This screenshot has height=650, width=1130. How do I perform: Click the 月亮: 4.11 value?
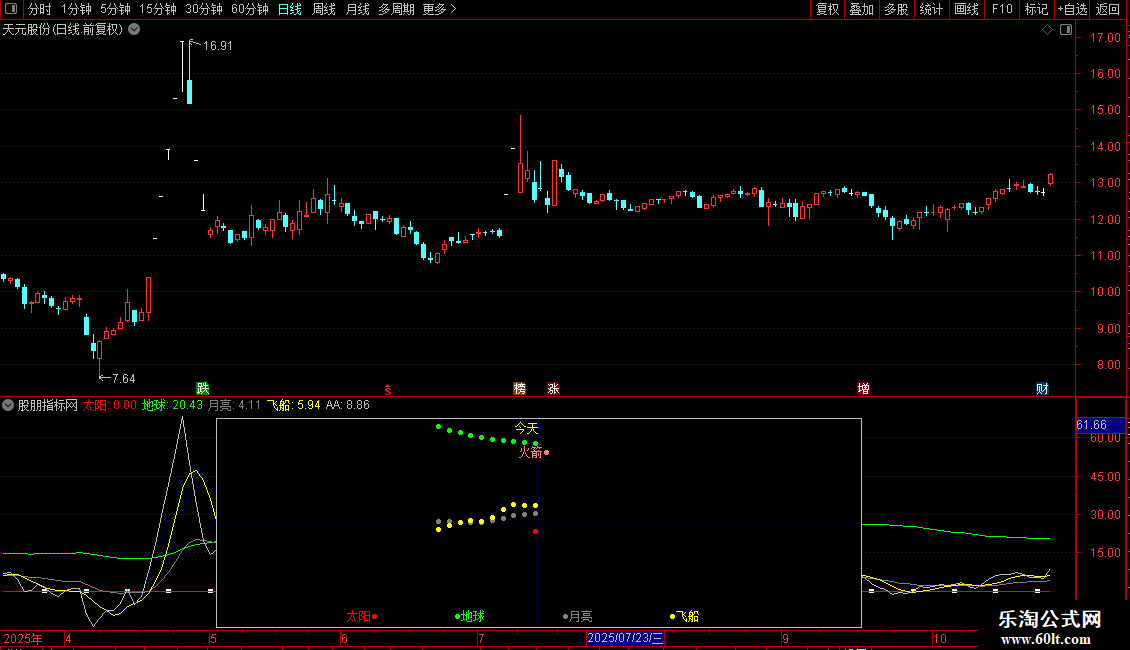coord(234,405)
